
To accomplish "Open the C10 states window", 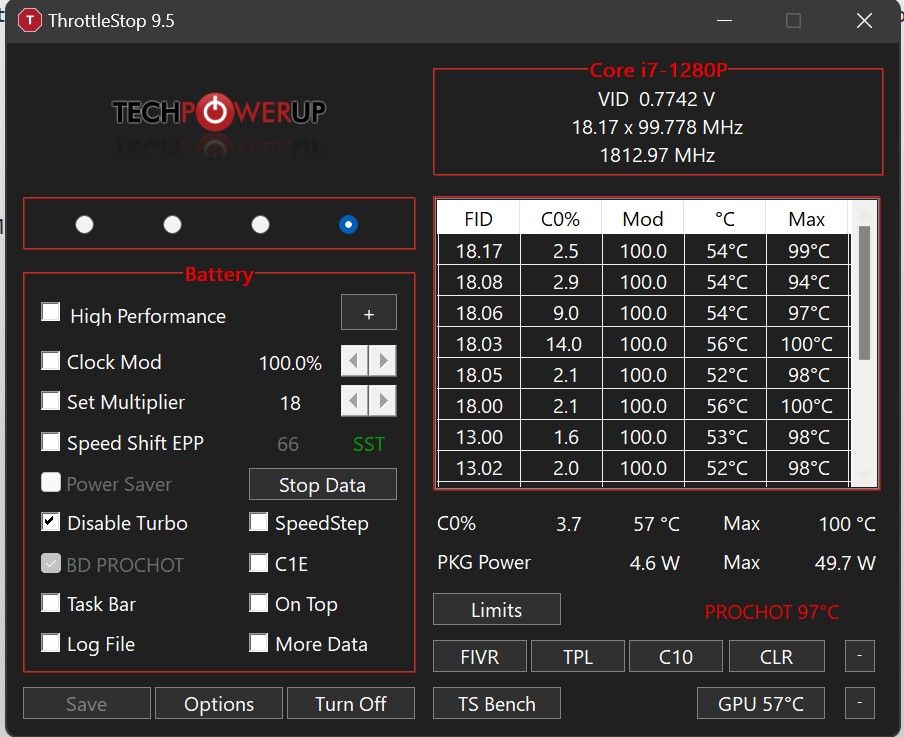I will pos(676,656).
